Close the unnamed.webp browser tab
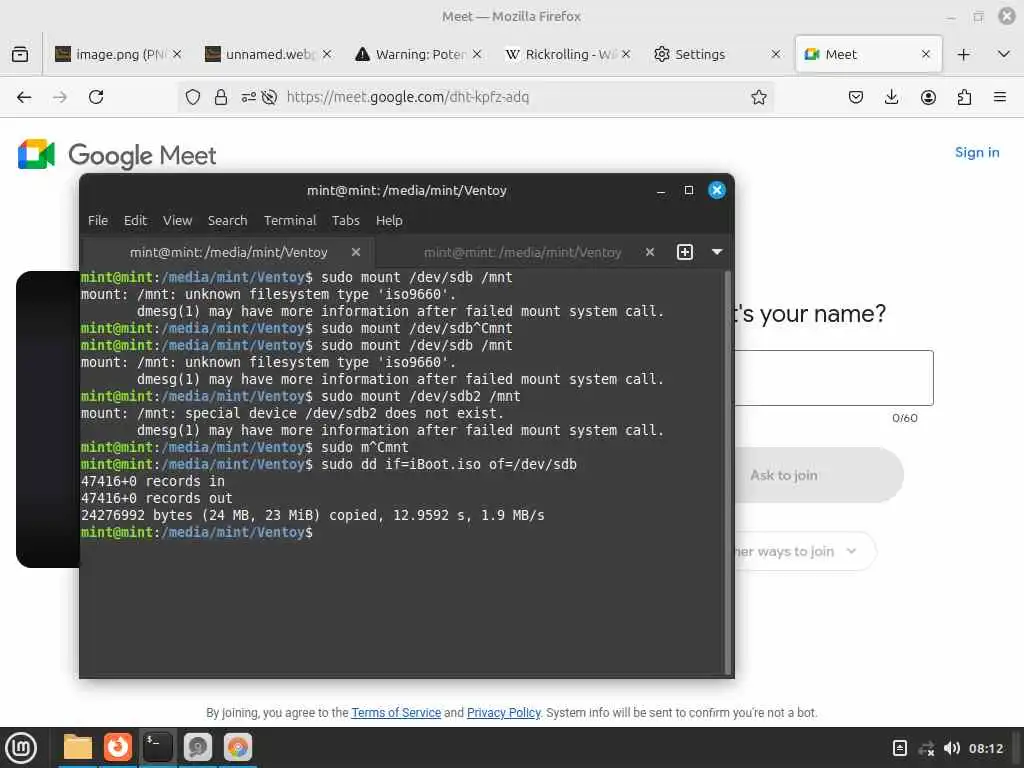 click(x=327, y=54)
